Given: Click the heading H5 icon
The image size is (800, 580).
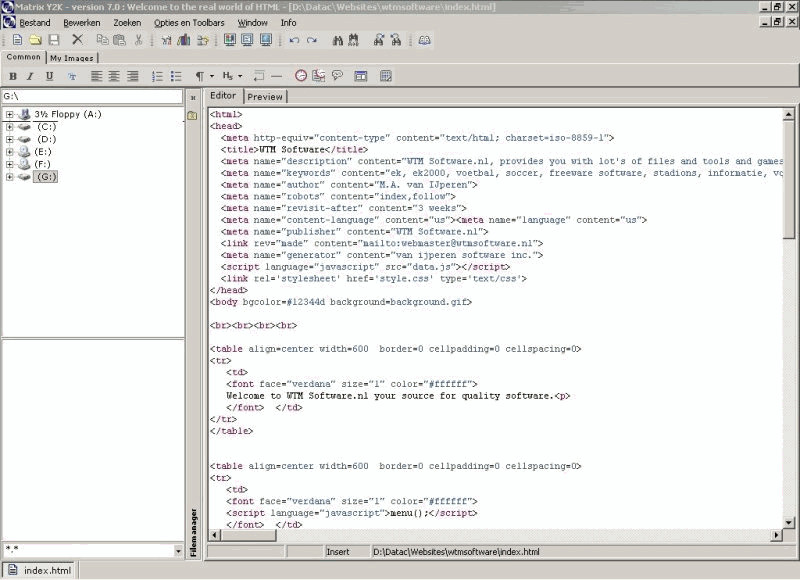Looking at the screenshot, I should 228,76.
